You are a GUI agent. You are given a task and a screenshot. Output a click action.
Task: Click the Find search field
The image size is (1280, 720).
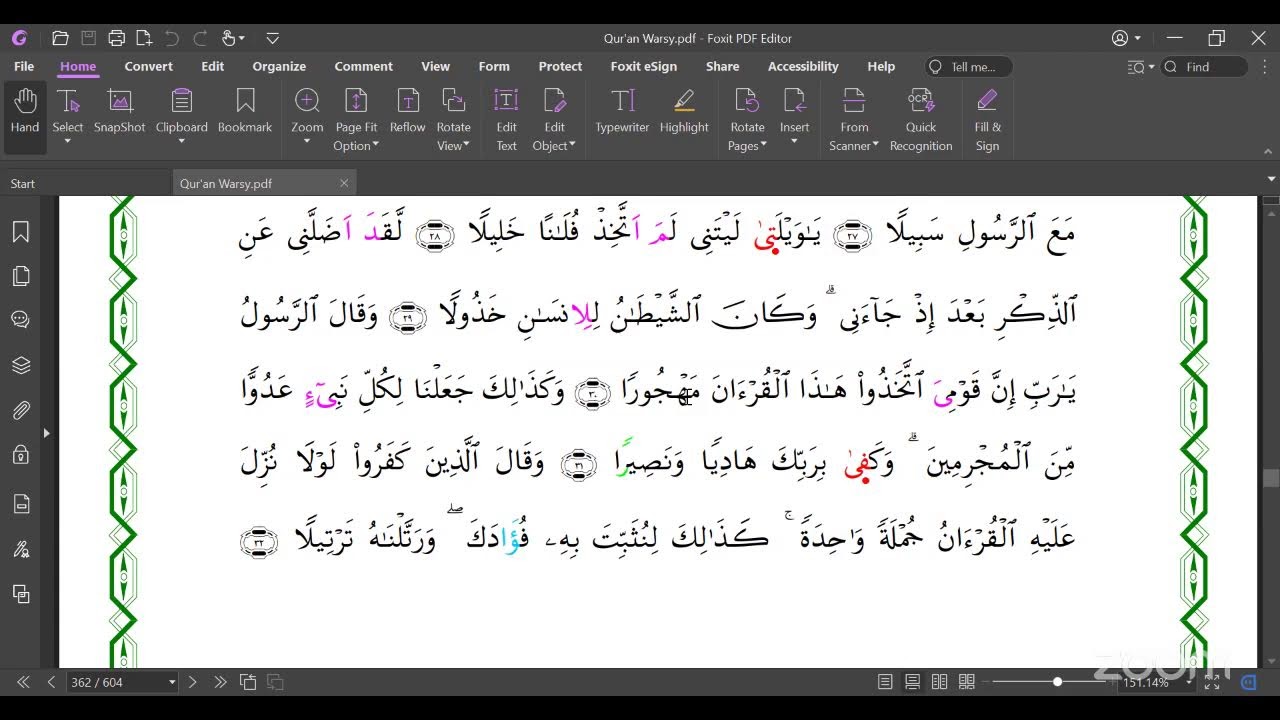pos(1205,67)
